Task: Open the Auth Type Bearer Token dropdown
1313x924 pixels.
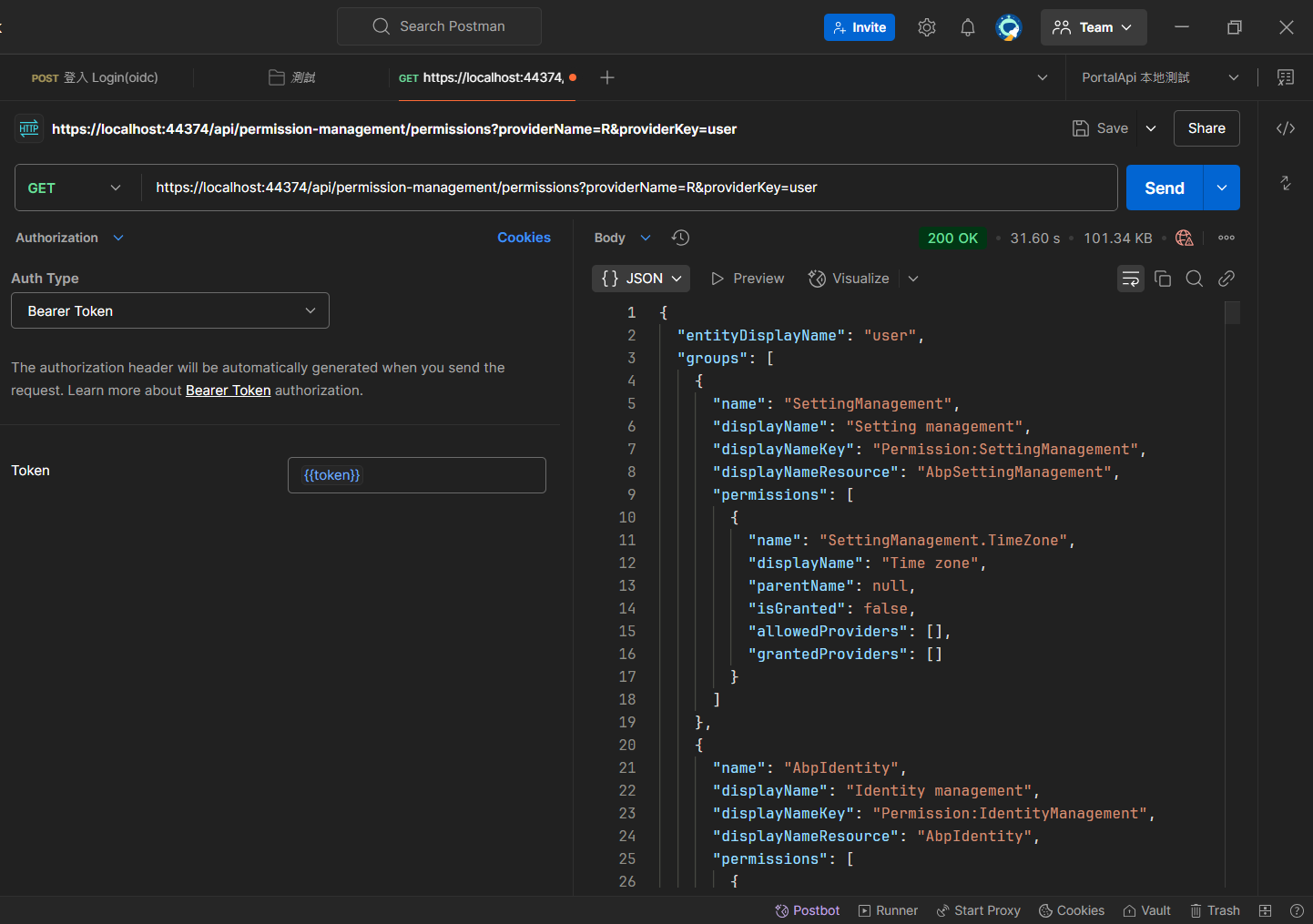Action: click(170, 310)
